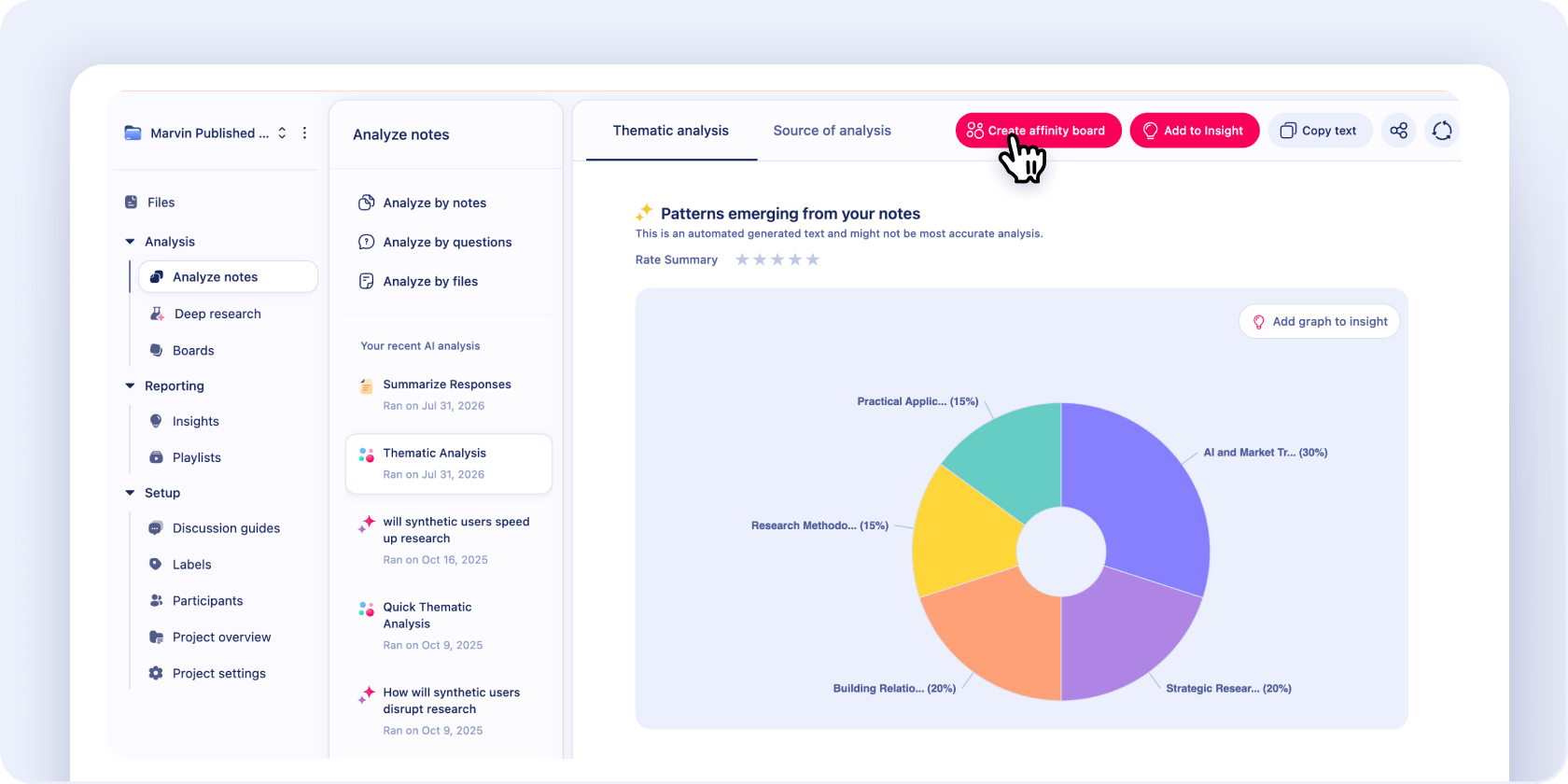Click Create affinity board button
Viewport: 1568px width, 784px height.
[x=1038, y=131]
